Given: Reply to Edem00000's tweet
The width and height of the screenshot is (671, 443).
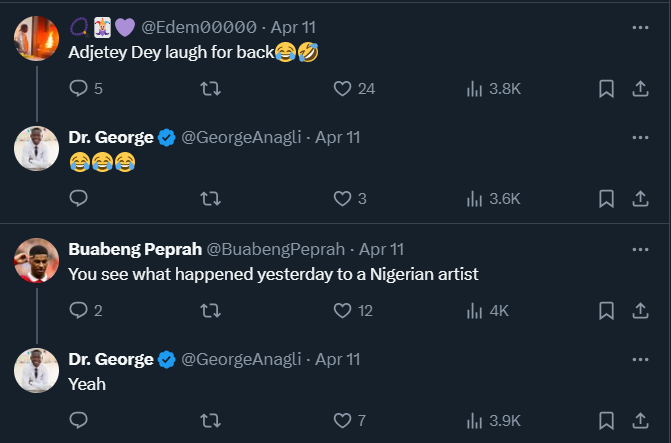Looking at the screenshot, I should (80, 88).
